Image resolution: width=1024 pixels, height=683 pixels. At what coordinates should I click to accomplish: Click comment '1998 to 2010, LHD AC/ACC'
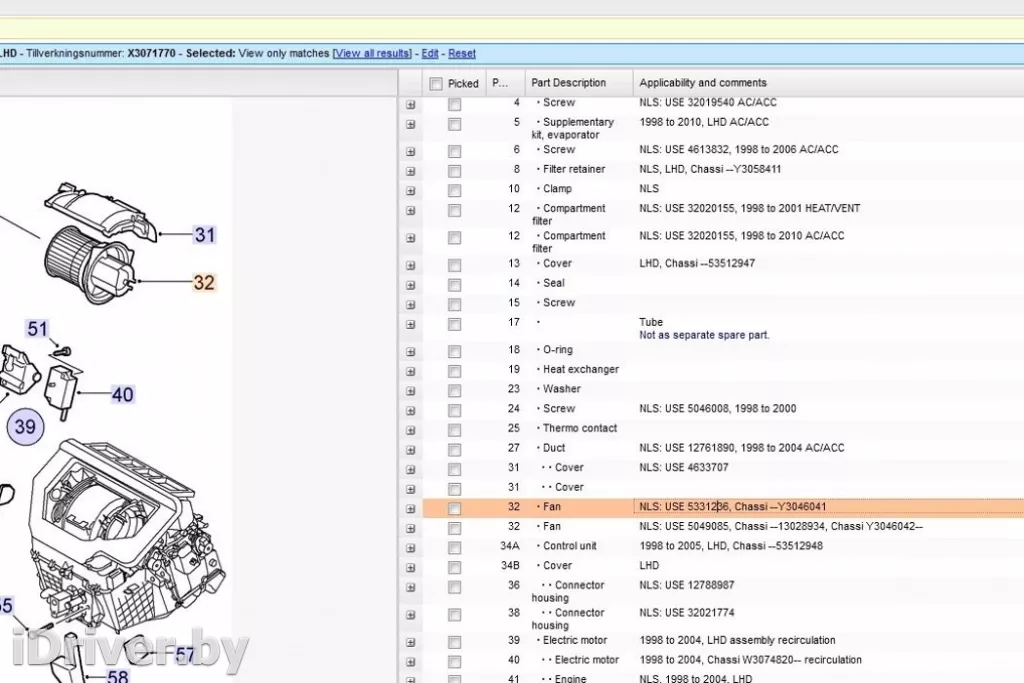704,122
